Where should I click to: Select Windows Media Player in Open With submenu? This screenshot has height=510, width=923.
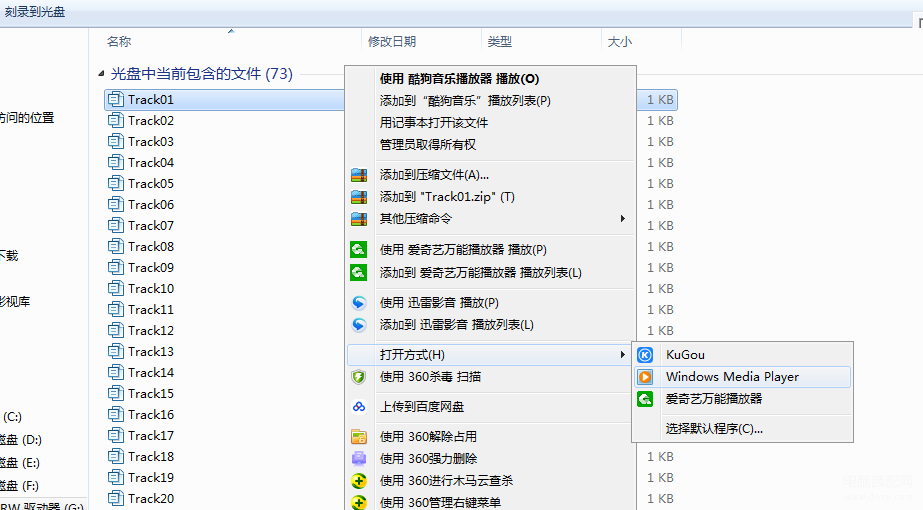click(x=742, y=377)
